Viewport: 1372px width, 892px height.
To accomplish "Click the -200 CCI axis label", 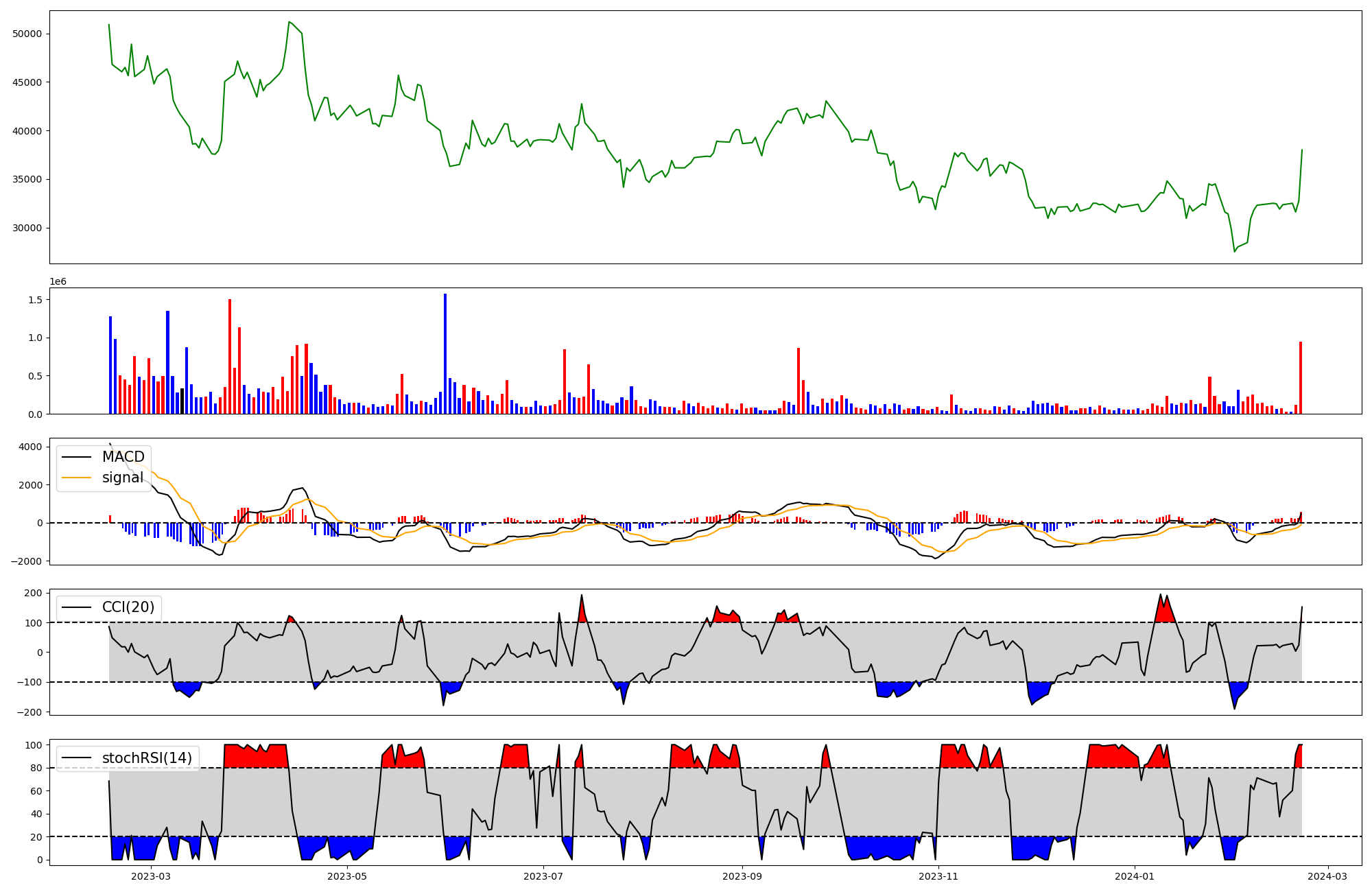I will pos(30,712).
